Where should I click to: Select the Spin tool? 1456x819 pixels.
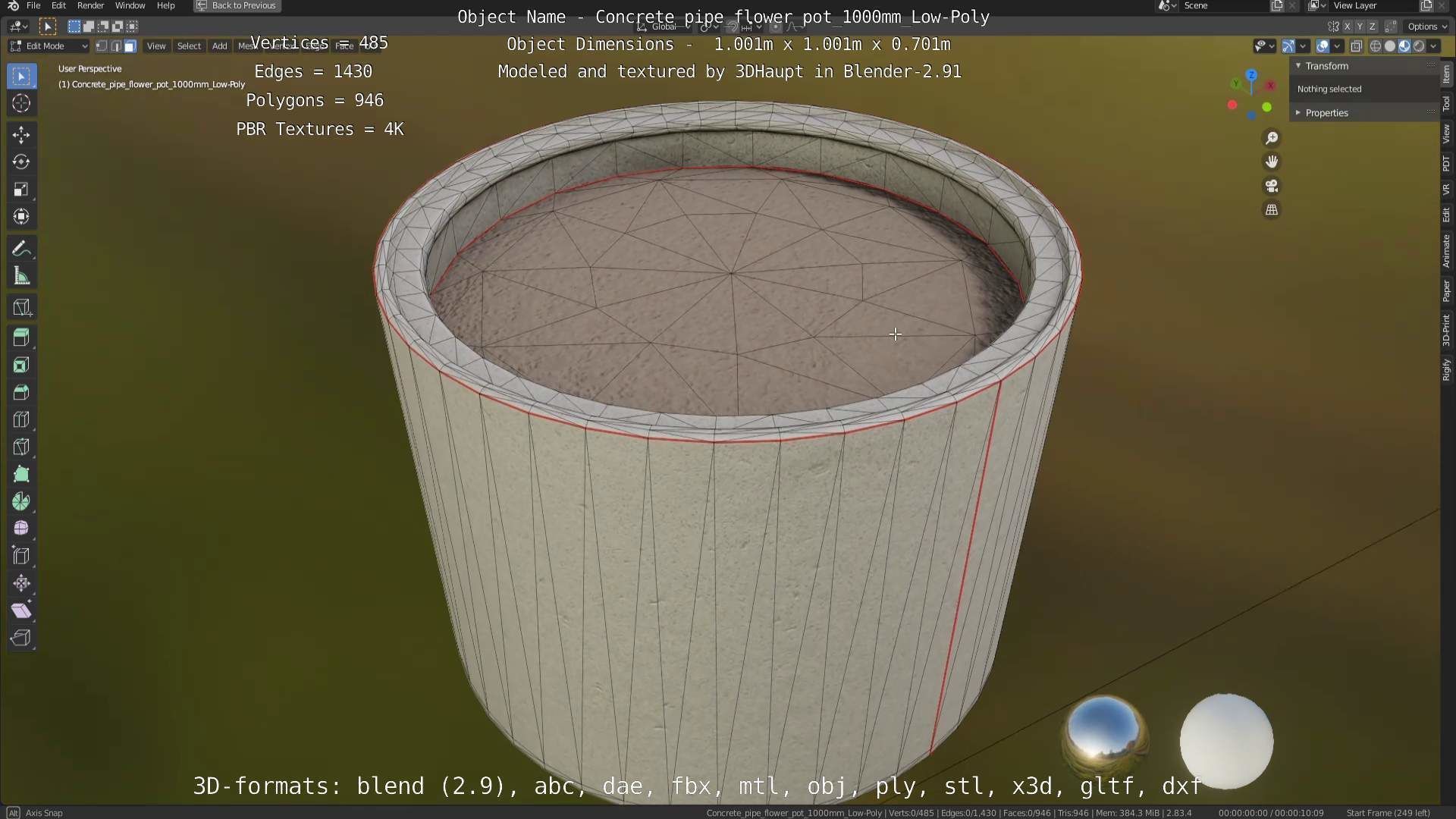[21, 502]
